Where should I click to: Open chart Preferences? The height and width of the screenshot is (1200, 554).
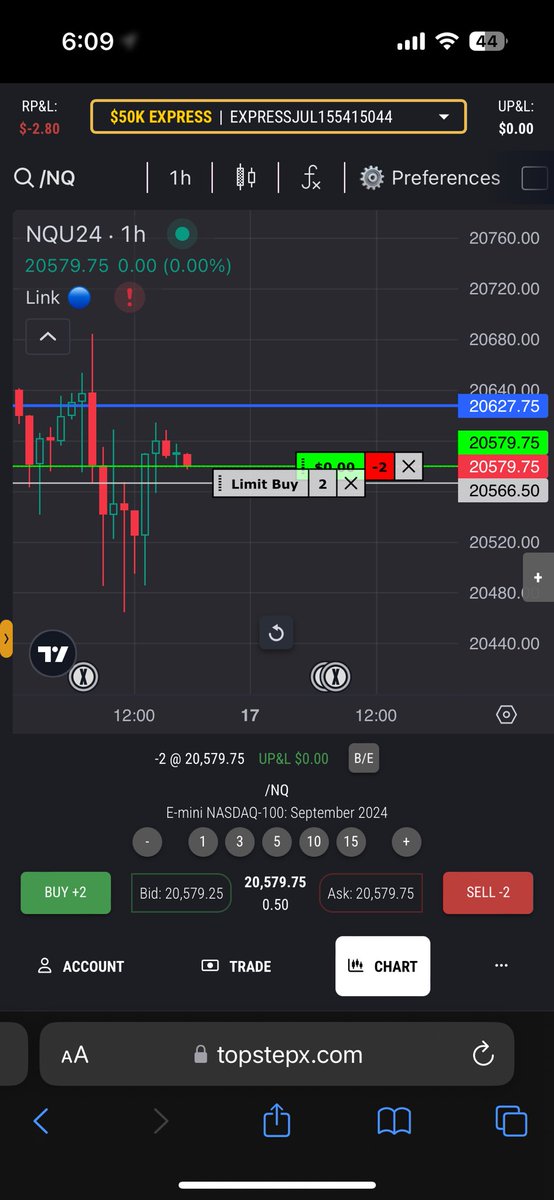430,178
